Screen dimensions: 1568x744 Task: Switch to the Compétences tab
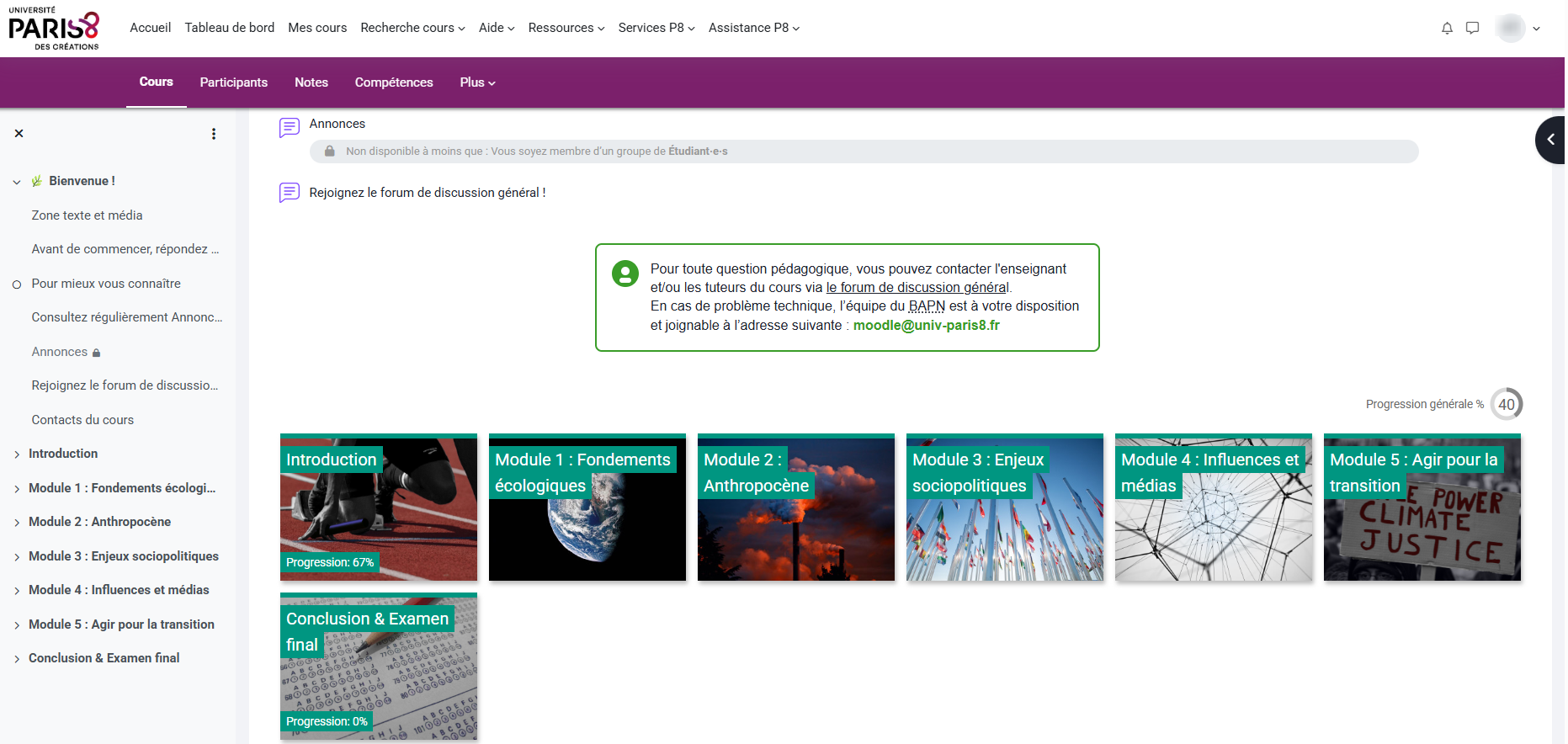[394, 82]
